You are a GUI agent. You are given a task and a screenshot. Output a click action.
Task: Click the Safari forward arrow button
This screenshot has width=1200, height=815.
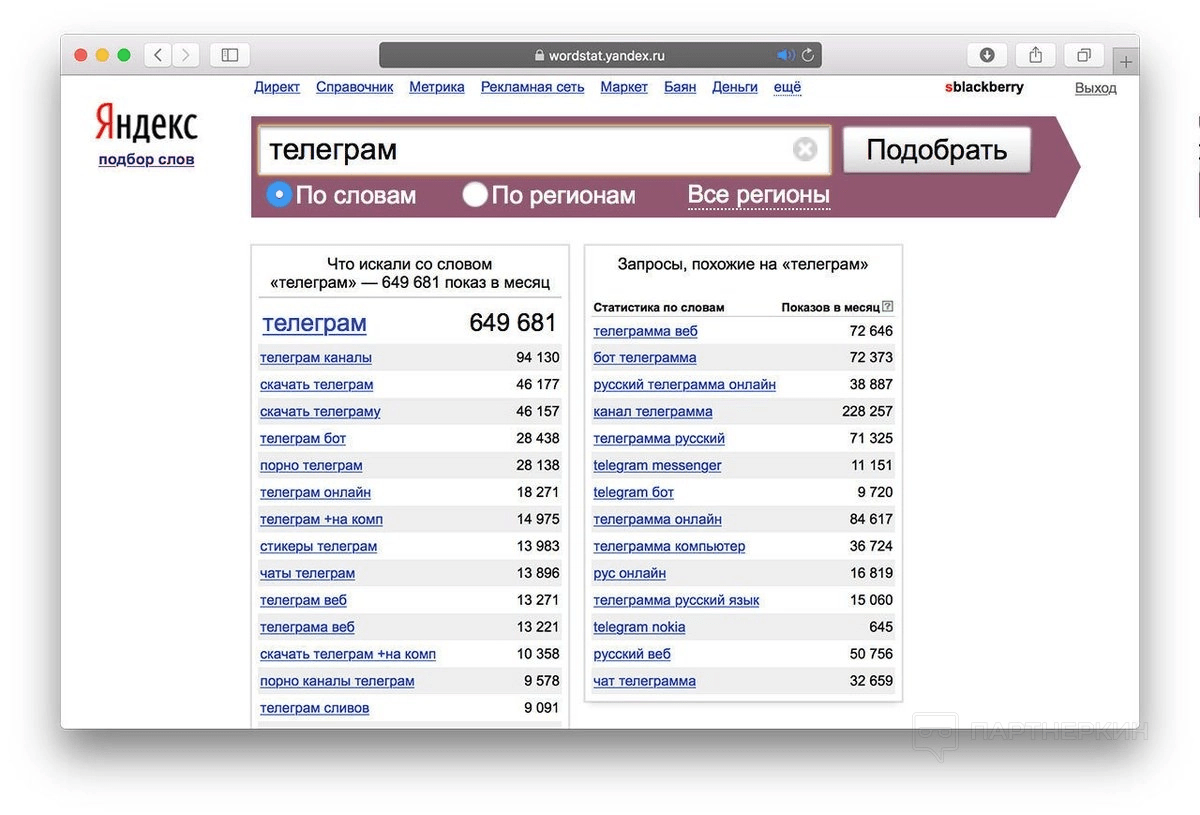pos(186,55)
